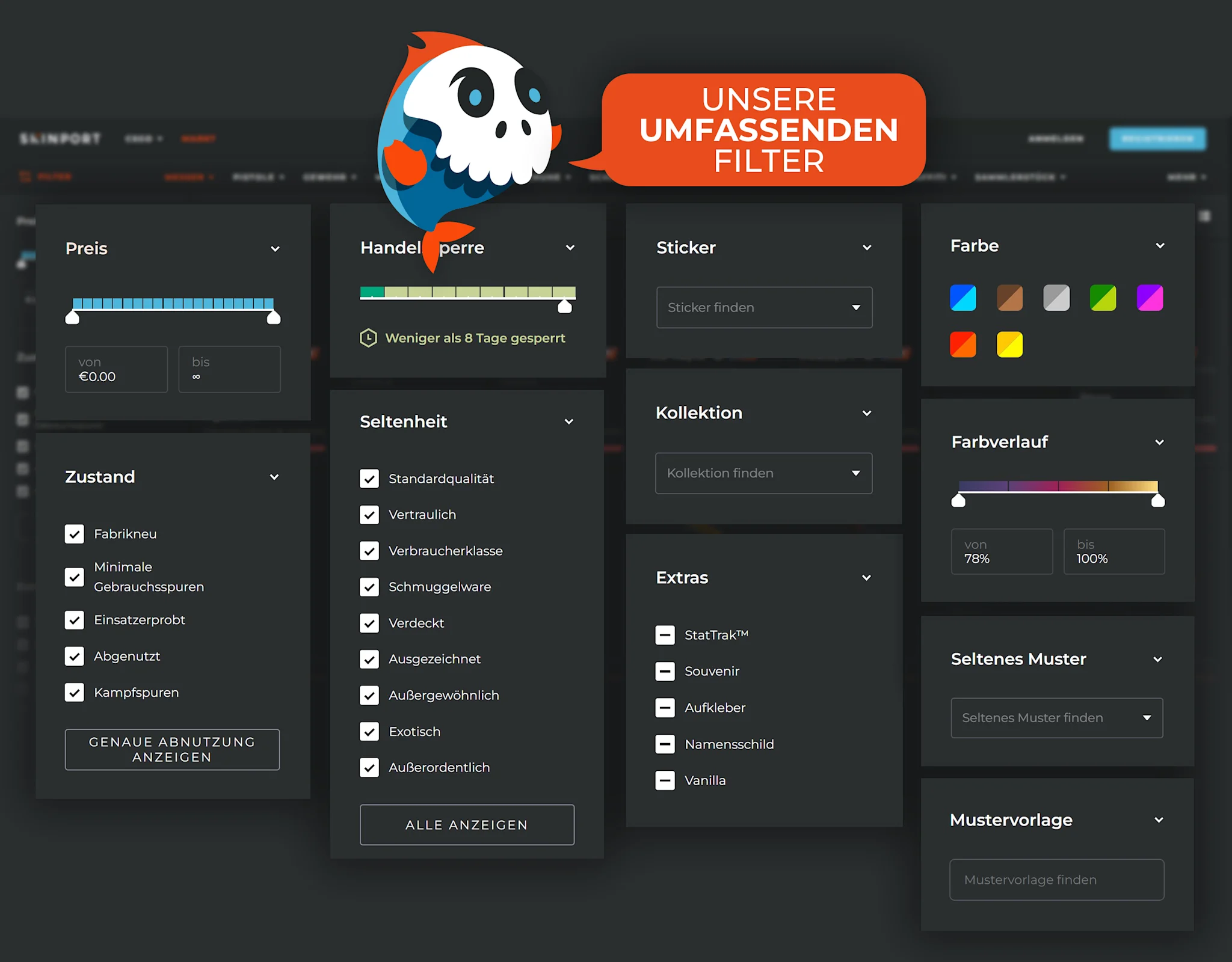1232x962 pixels.
Task: Open the Seltenes Muster finden dropdown
Action: (1056, 718)
